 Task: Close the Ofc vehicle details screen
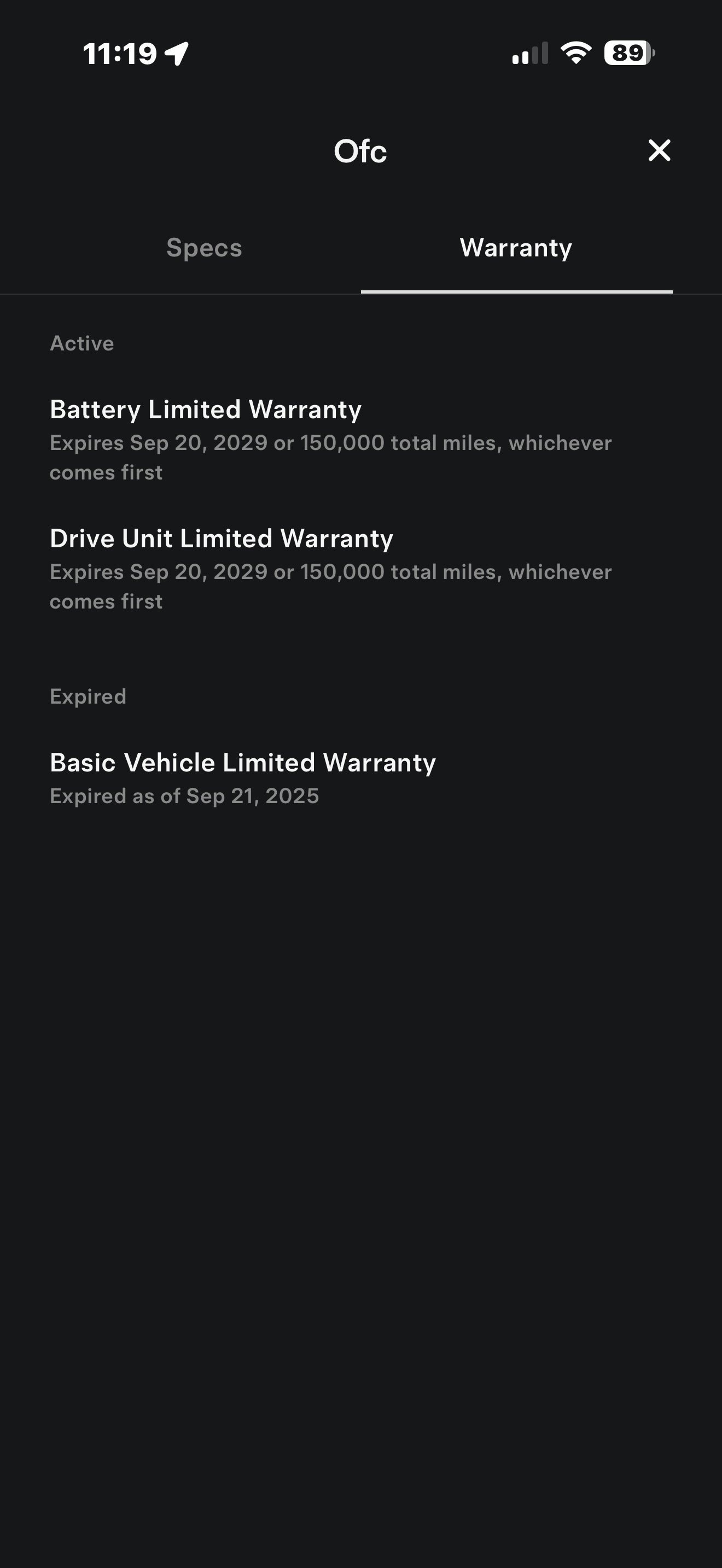(x=659, y=150)
